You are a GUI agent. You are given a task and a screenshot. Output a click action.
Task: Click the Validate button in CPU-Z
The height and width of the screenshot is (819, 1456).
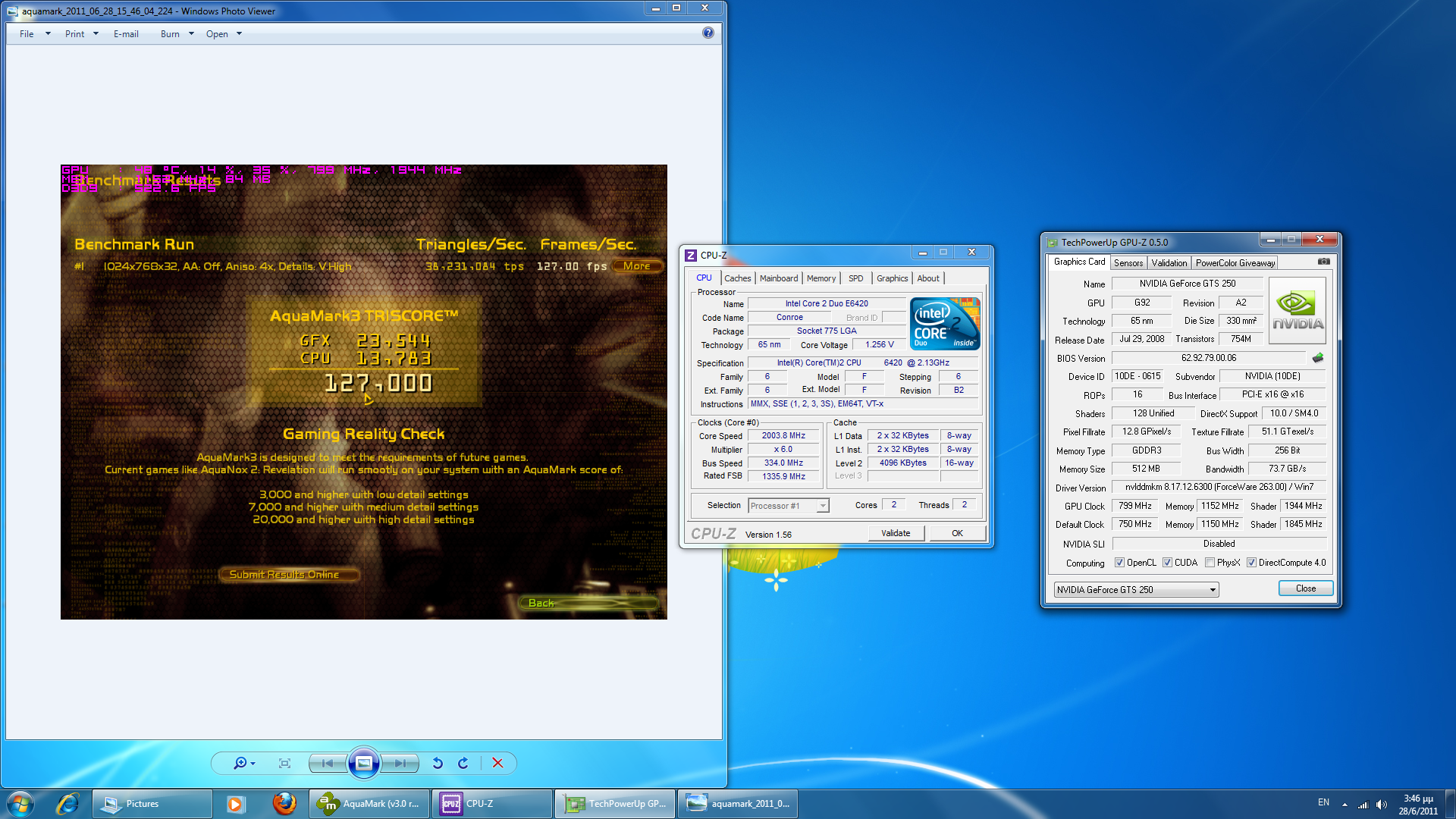coord(896,533)
